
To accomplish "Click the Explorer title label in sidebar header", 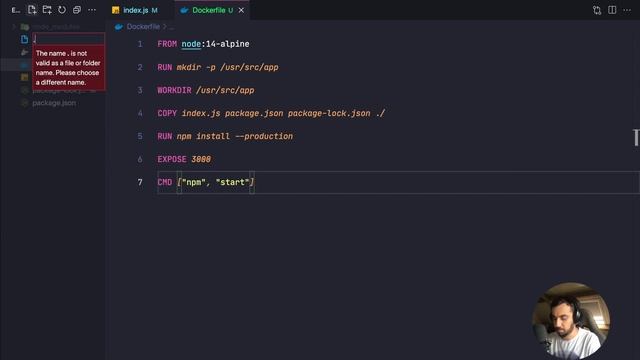I will coord(16,10).
